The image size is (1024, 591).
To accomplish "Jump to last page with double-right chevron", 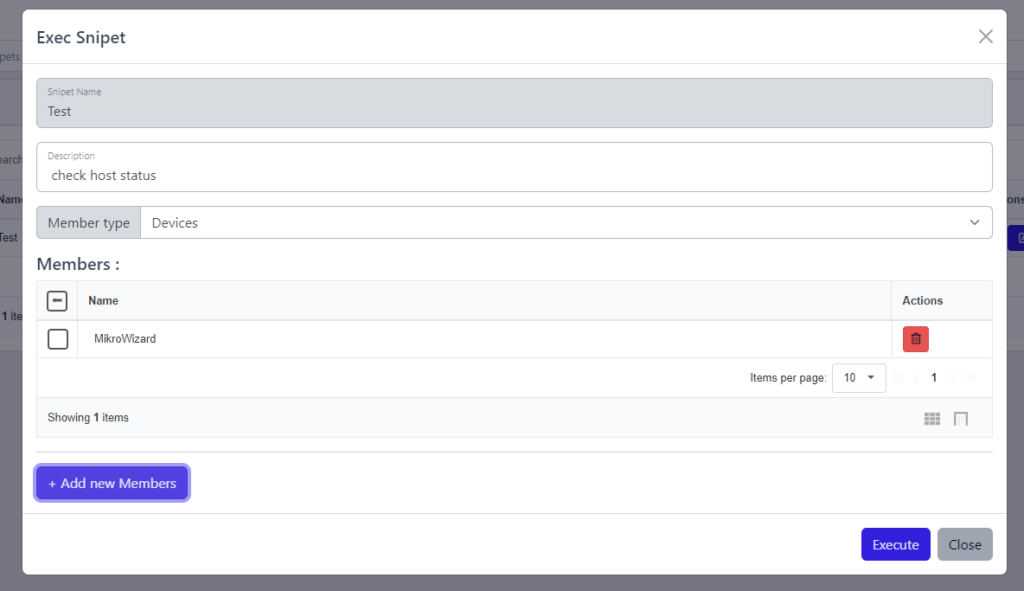I will point(970,377).
